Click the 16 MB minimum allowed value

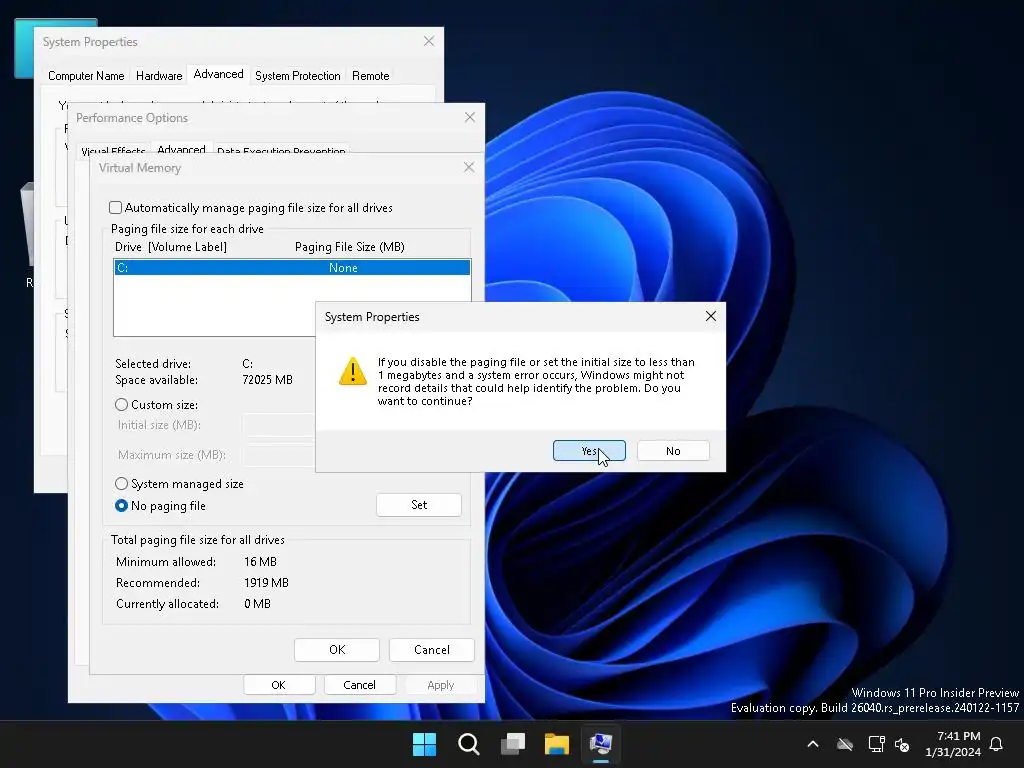click(x=260, y=562)
